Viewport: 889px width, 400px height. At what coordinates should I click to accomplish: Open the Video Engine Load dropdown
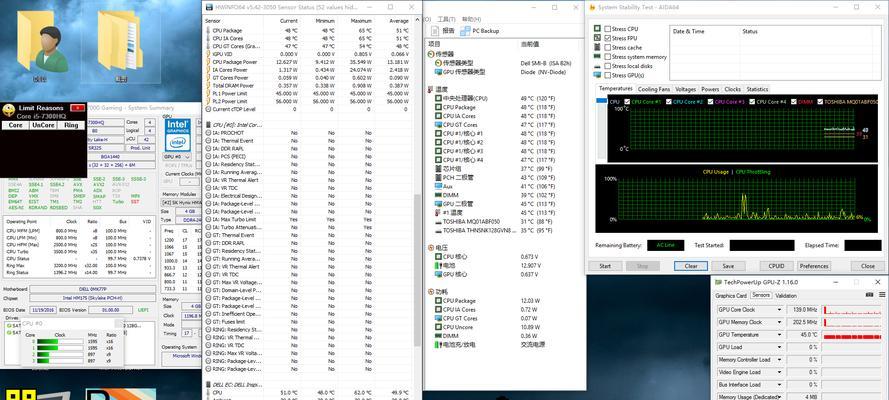[780, 372]
